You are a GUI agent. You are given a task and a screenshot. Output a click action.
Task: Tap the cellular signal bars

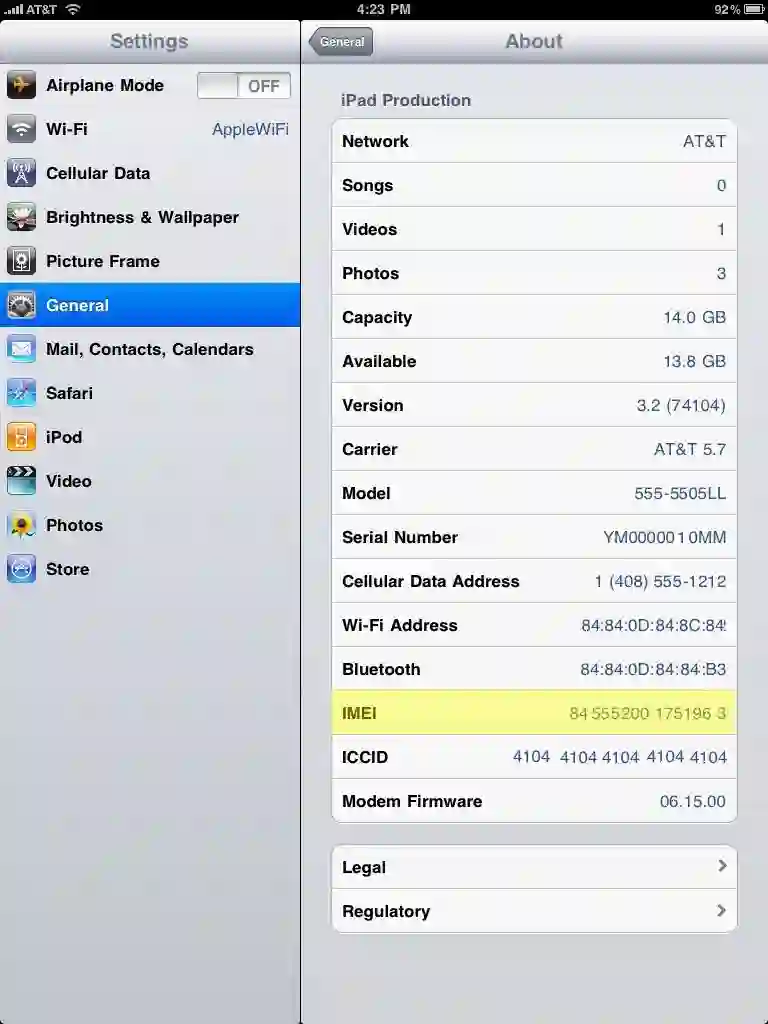pos(13,9)
